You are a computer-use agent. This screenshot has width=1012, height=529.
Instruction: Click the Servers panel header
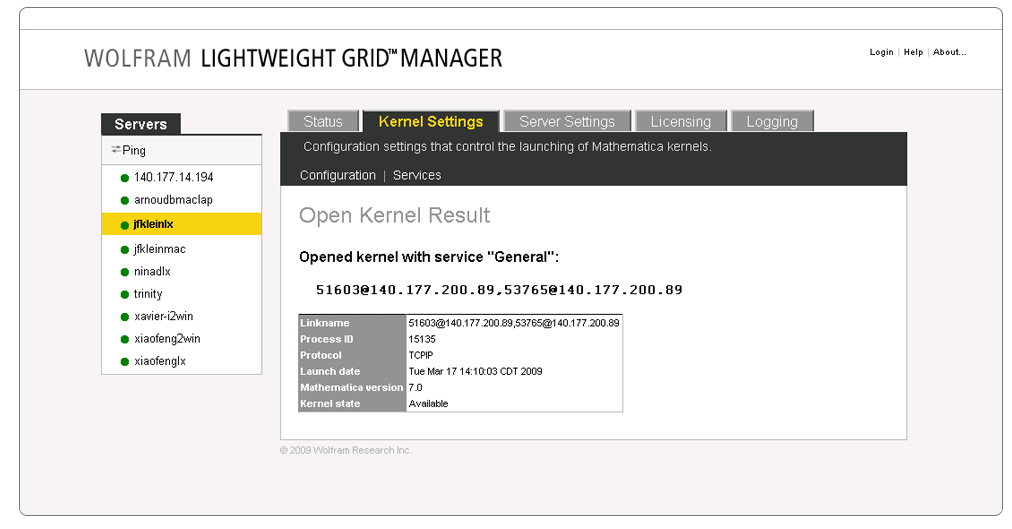(141, 124)
